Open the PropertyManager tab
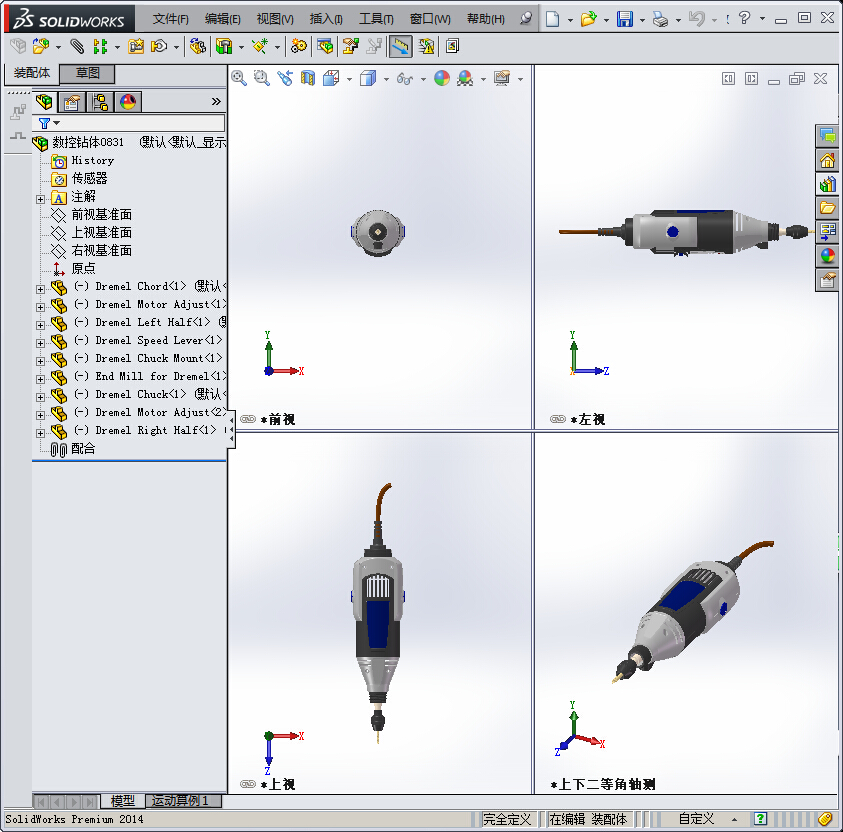 [x=72, y=102]
